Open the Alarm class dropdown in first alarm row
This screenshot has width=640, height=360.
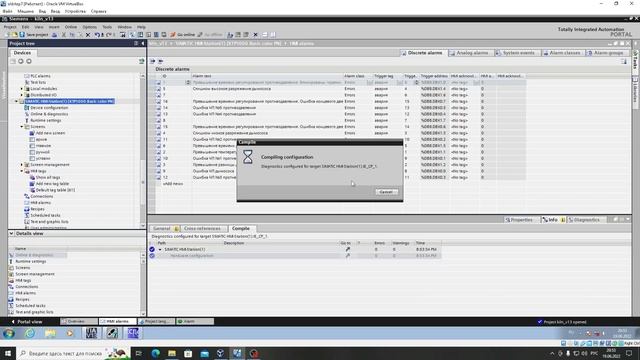click(370, 82)
